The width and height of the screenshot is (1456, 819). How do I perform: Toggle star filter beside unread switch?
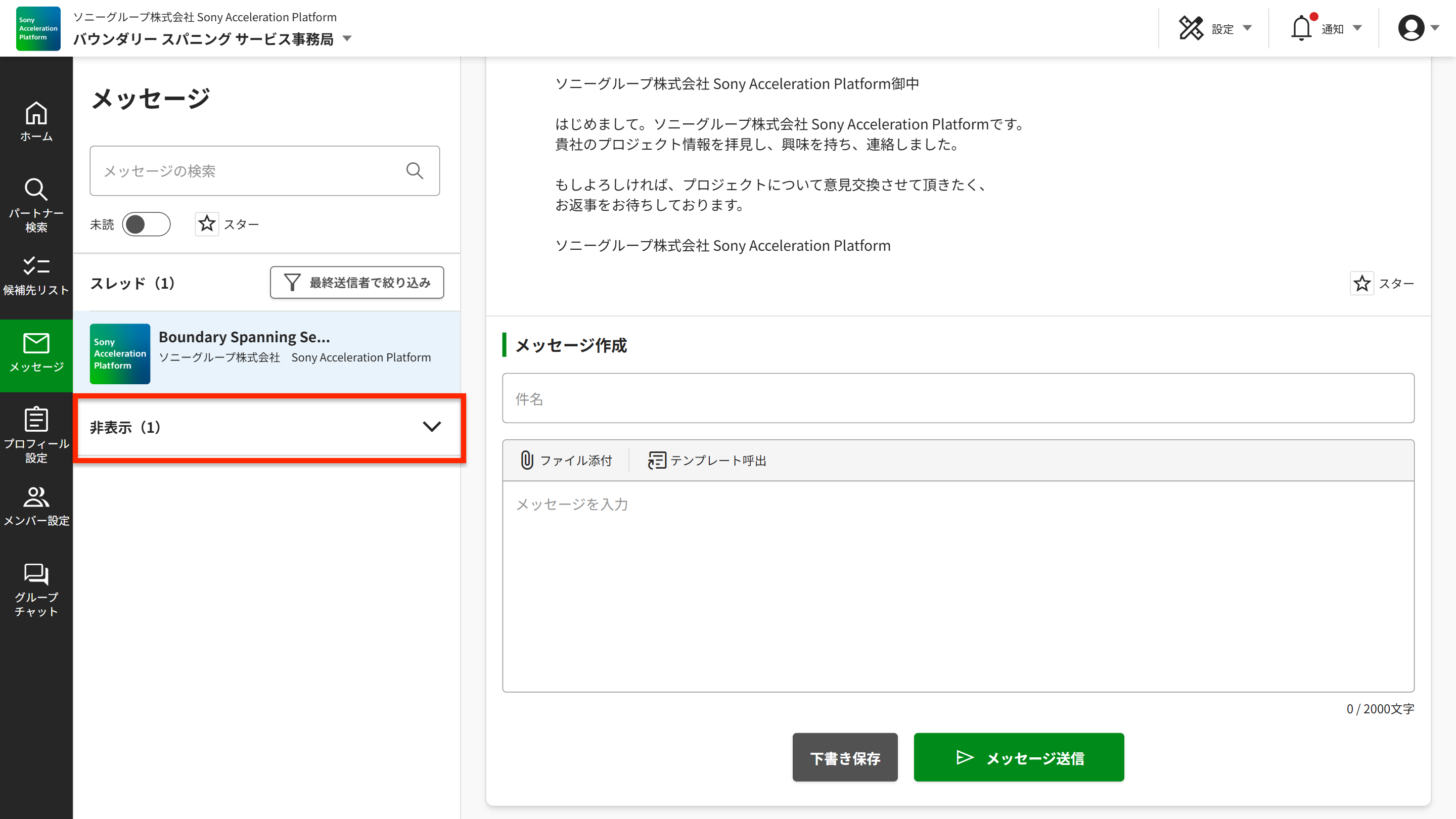pos(207,224)
